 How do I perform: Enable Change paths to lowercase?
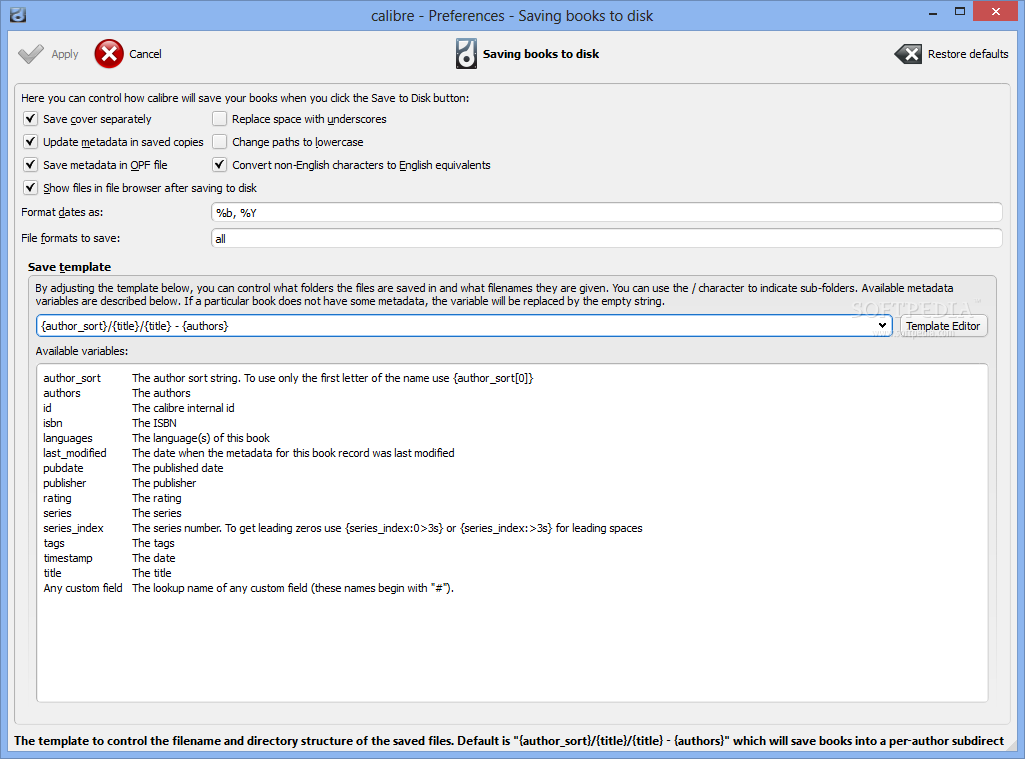[220, 141]
